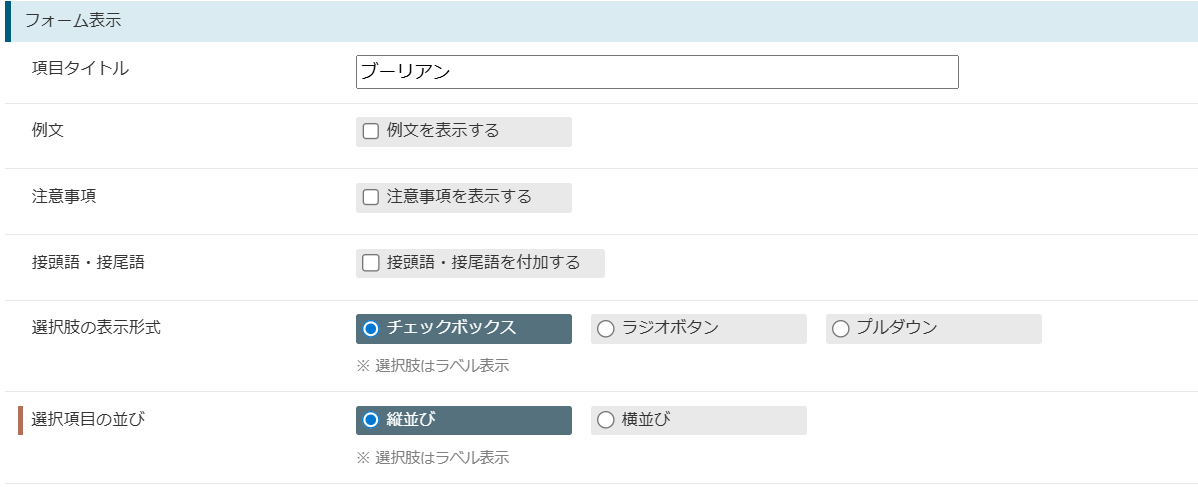Click the 接頭語・接尾語 row label
Viewport: 1198px width, 487px height.
coord(88,262)
